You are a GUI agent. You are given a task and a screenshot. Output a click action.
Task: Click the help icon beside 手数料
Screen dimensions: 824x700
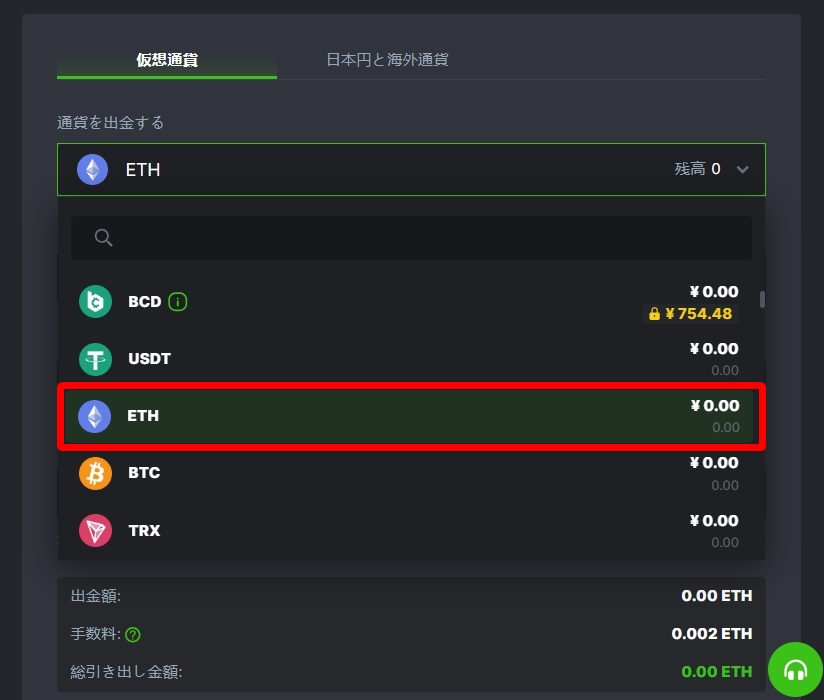133,635
